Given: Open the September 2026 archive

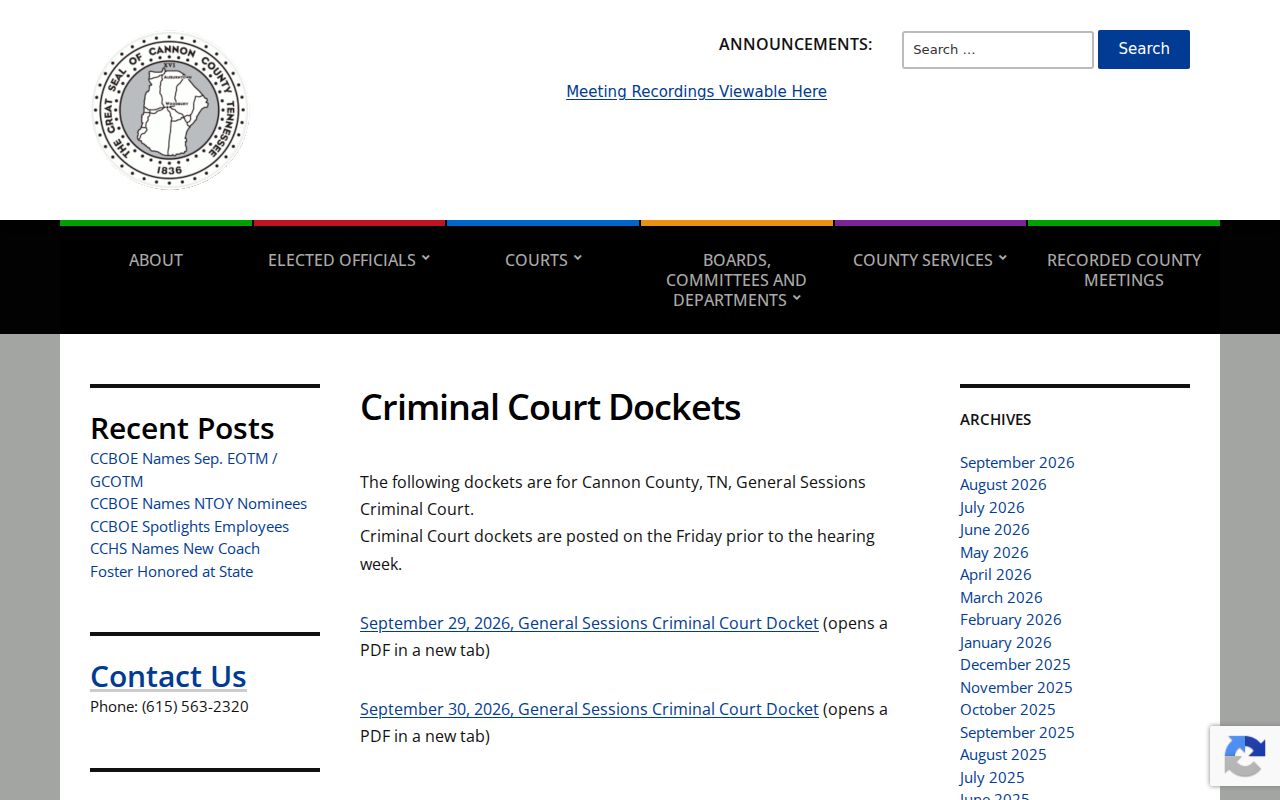Looking at the screenshot, I should [x=1017, y=462].
